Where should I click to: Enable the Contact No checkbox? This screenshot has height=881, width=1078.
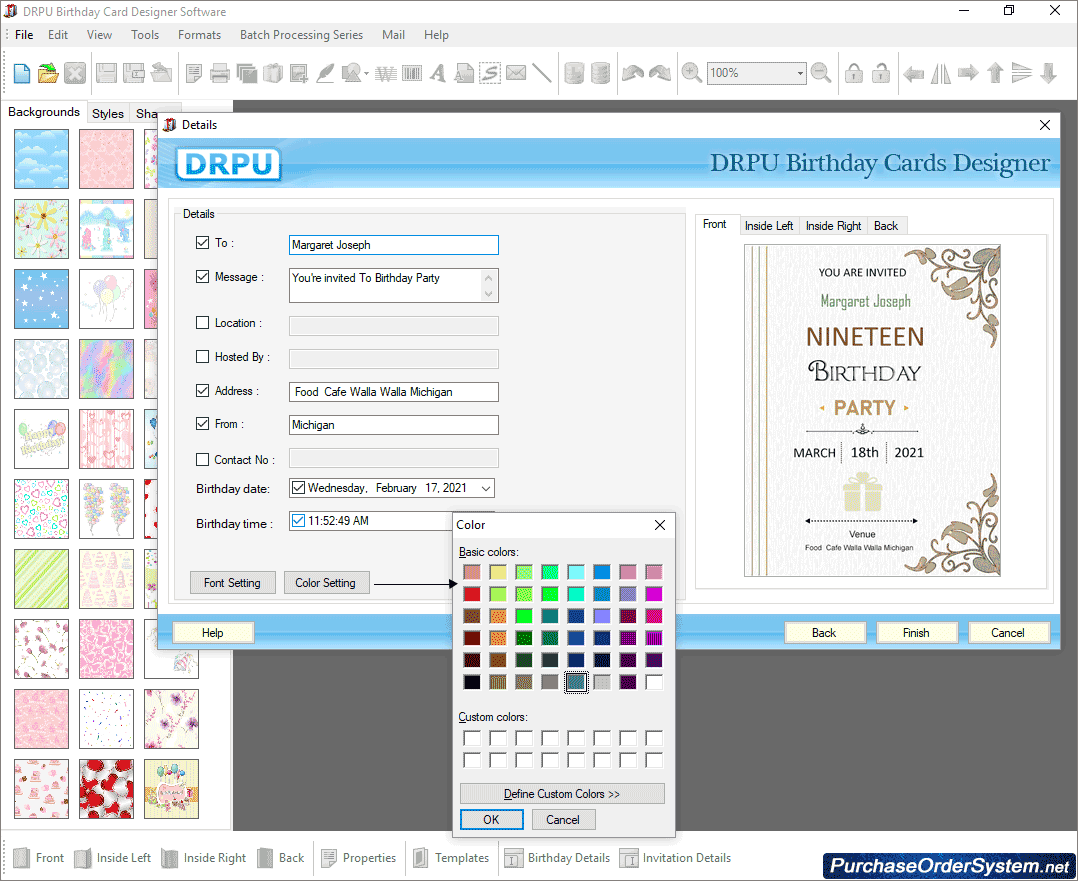point(202,459)
